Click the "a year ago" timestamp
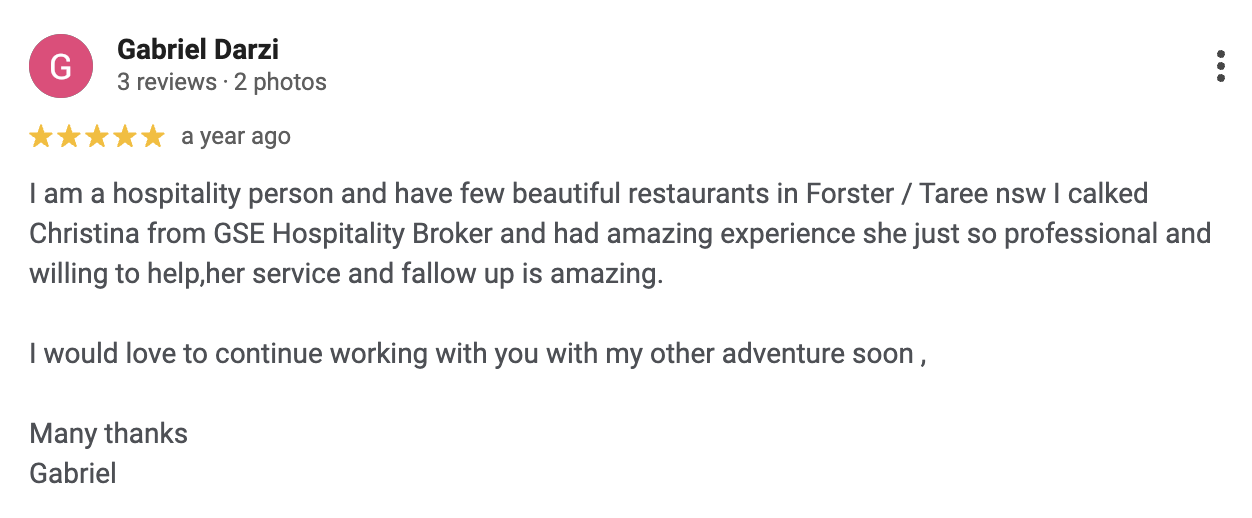 click(x=236, y=136)
